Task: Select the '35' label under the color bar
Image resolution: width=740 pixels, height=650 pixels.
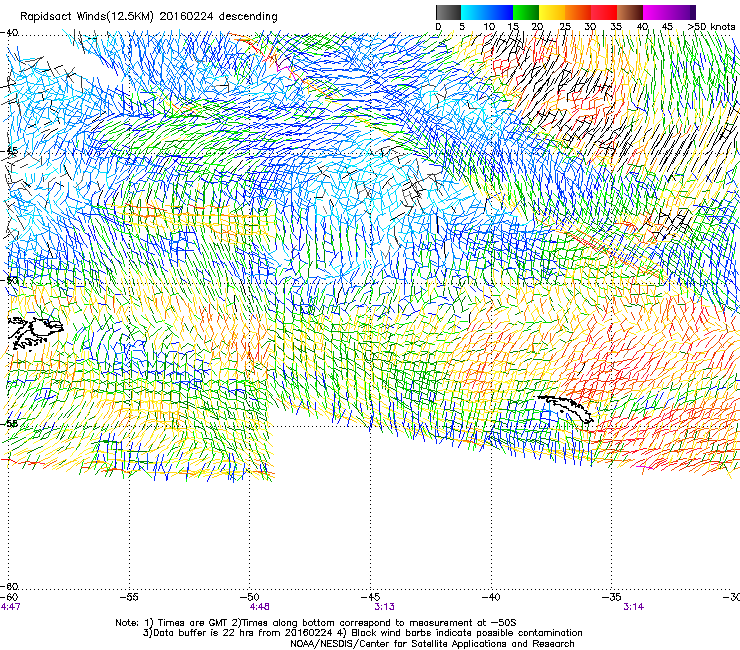Action: (x=616, y=27)
